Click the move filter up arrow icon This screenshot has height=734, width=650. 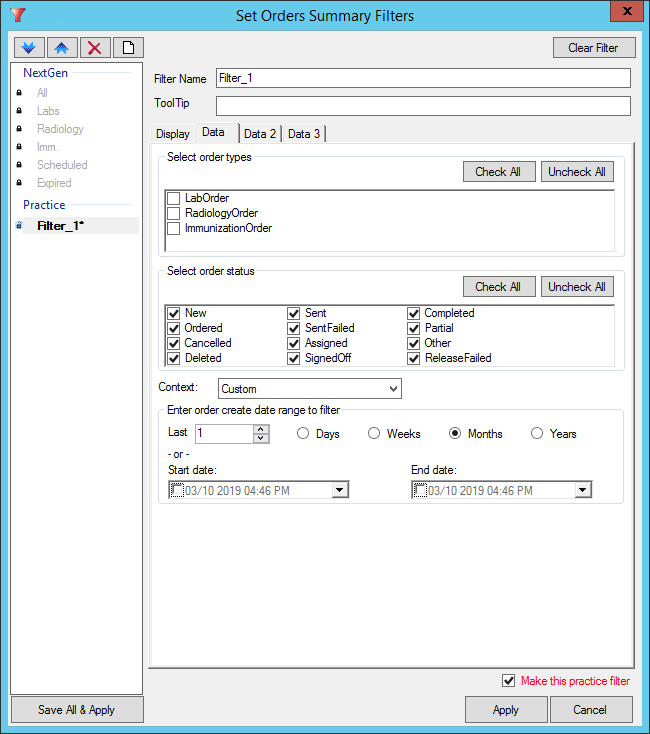click(x=62, y=48)
